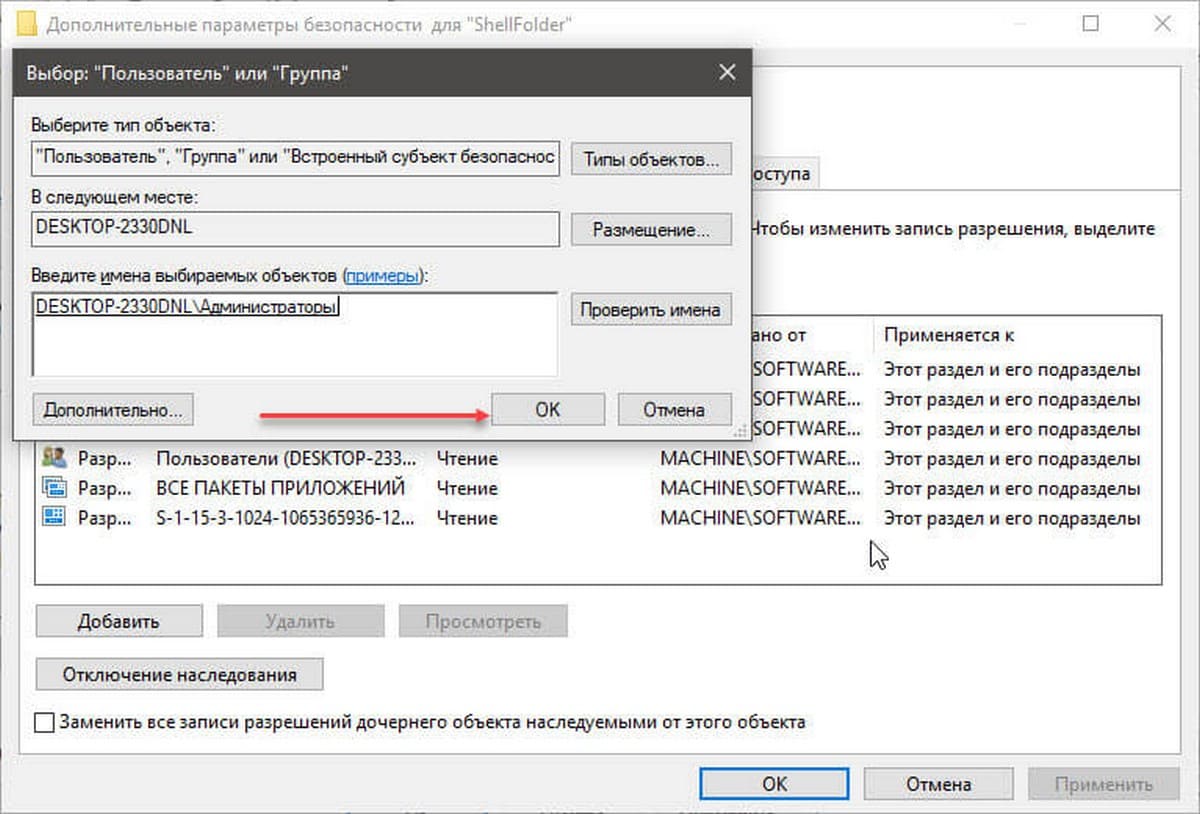The image size is (1200, 814).
Task: Click Отключение наследования button
Action: coord(180,674)
